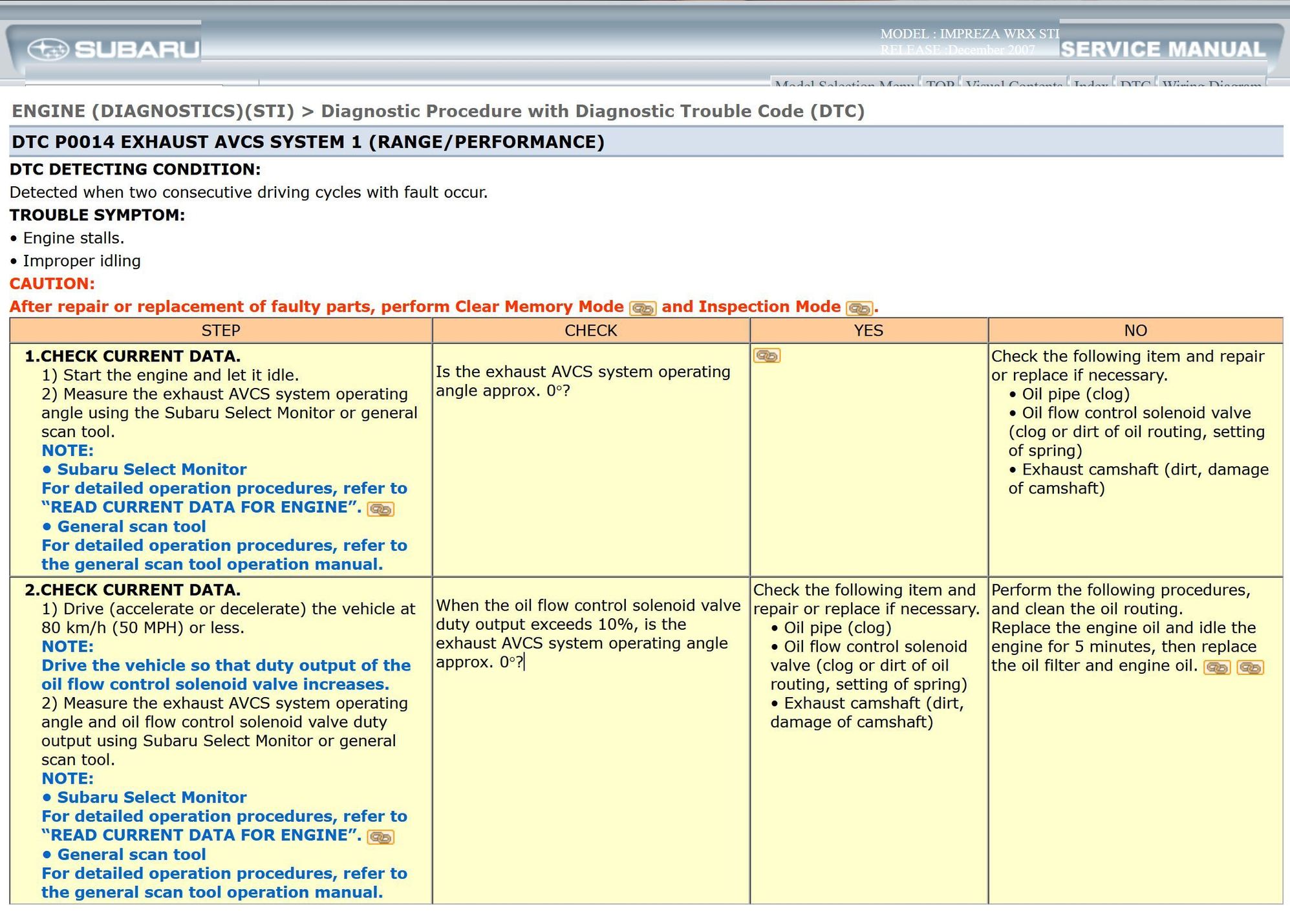Switch to the Visual Contents tab
The height and width of the screenshot is (924, 1290).
pyautogui.click(x=1013, y=83)
